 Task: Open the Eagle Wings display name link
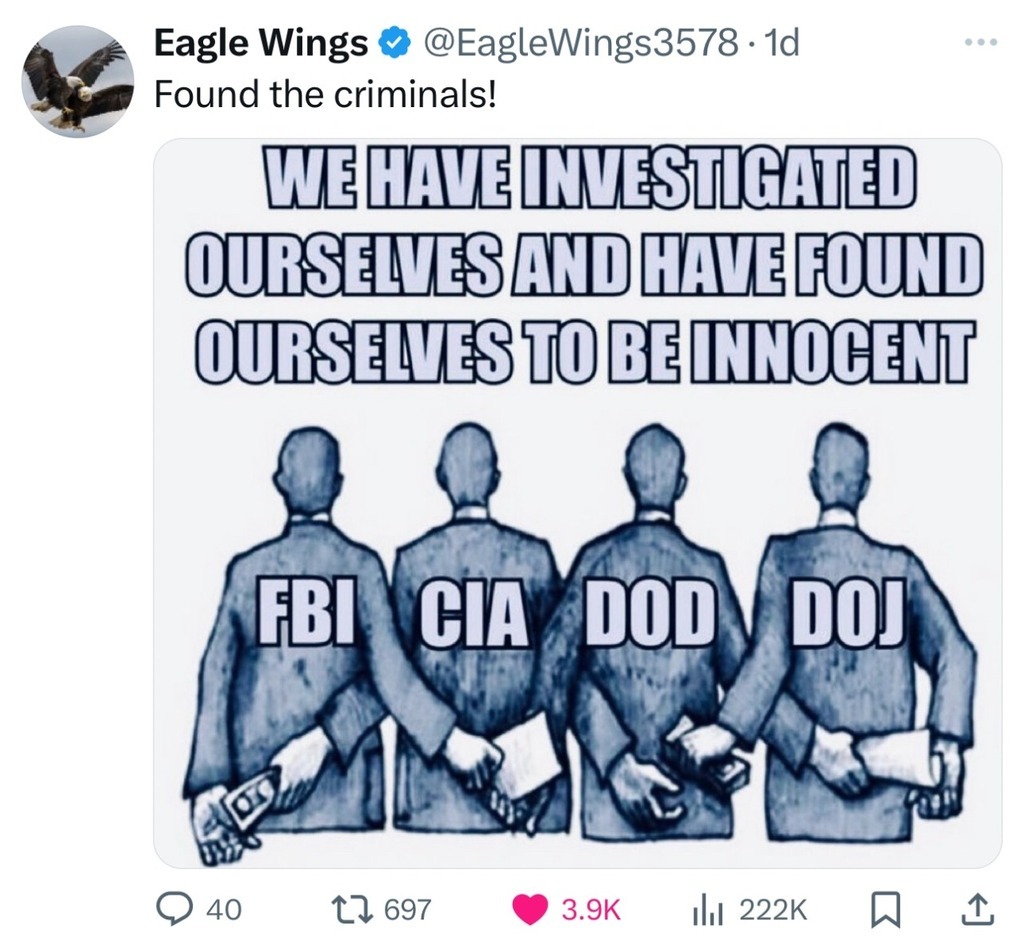pos(261,44)
